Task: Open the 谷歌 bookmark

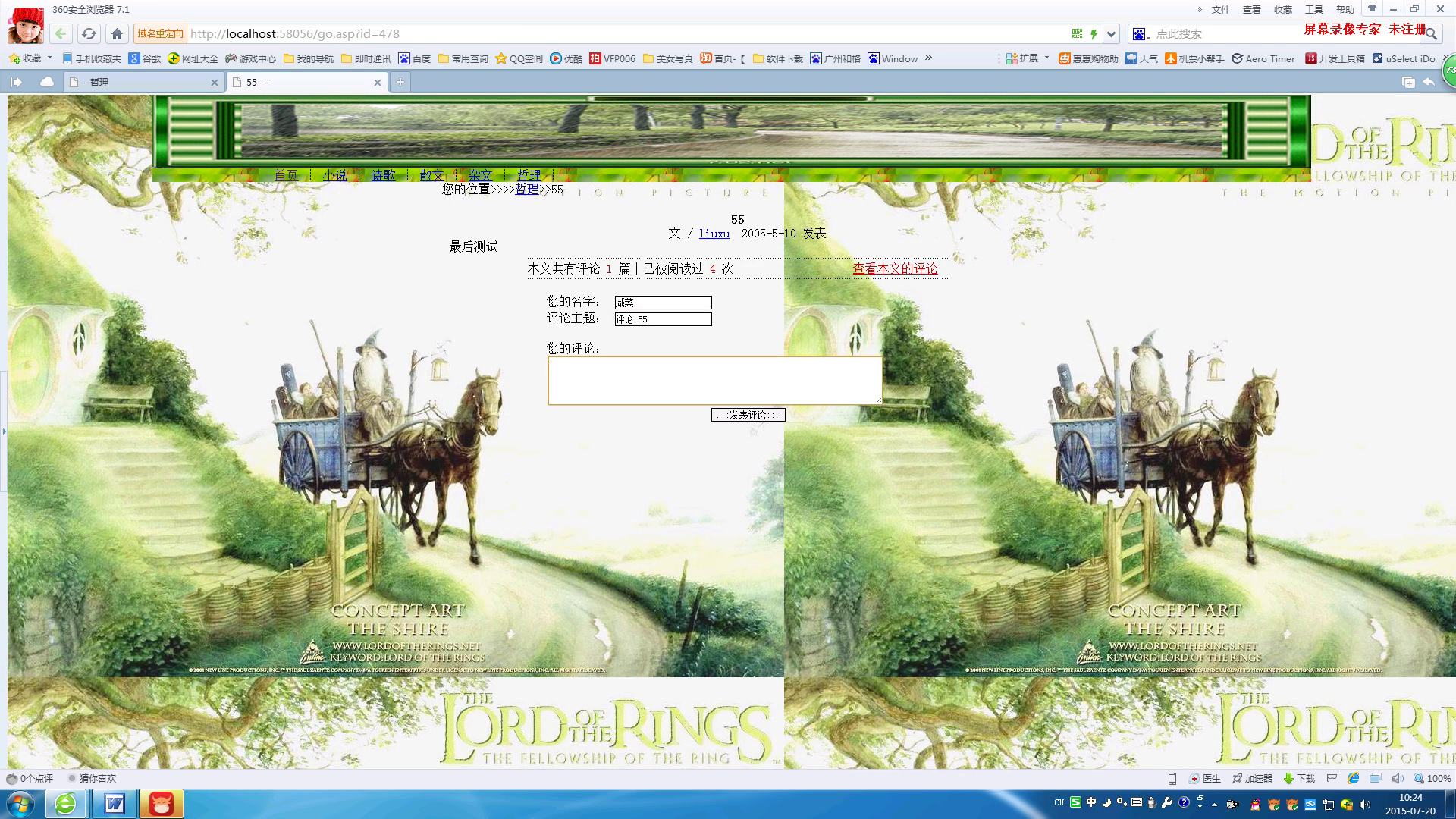Action: tap(145, 58)
